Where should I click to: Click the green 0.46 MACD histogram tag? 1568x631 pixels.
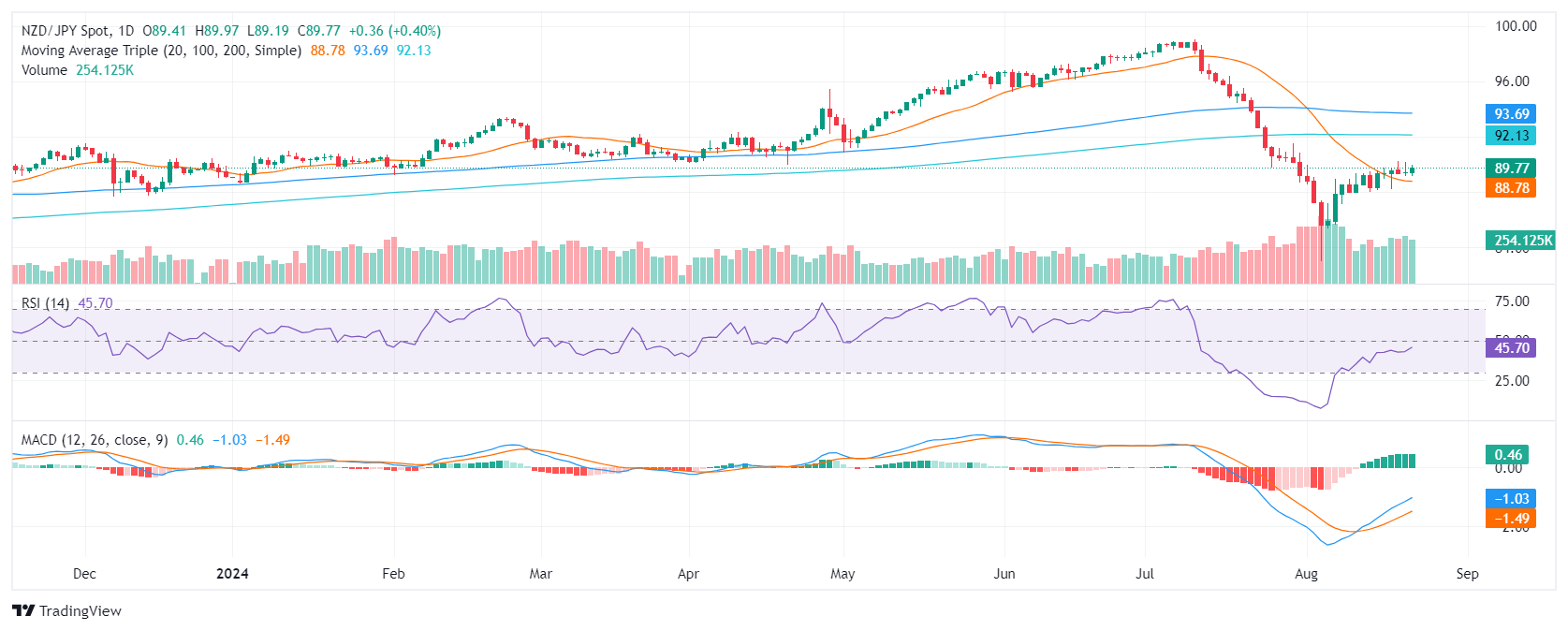pyautogui.click(x=1508, y=455)
